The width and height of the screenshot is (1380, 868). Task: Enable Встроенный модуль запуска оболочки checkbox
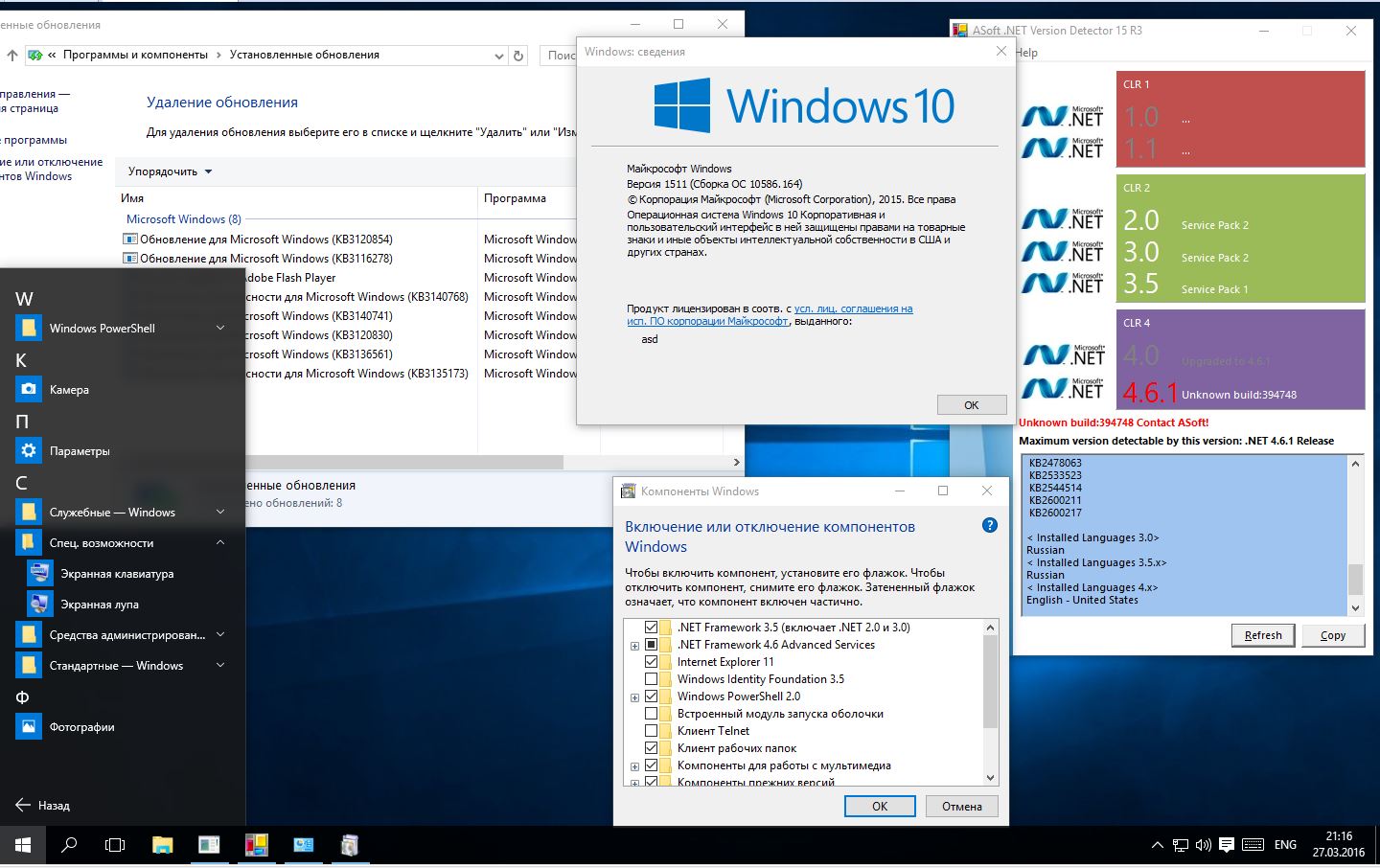coord(651,714)
